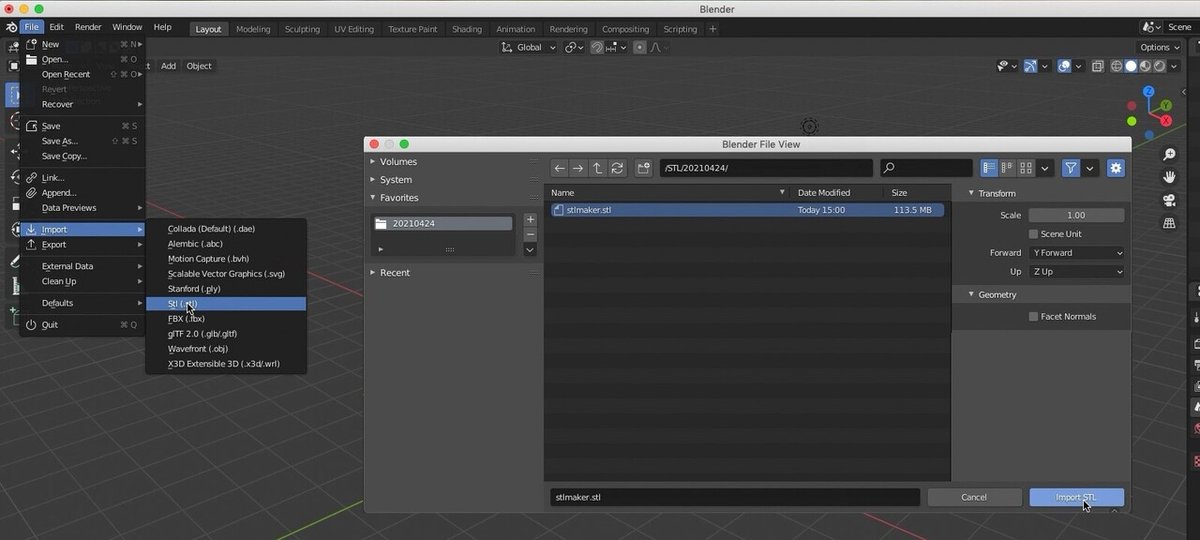1200x540 pixels.
Task: Adjust the Scale value field
Action: (x=1076, y=215)
